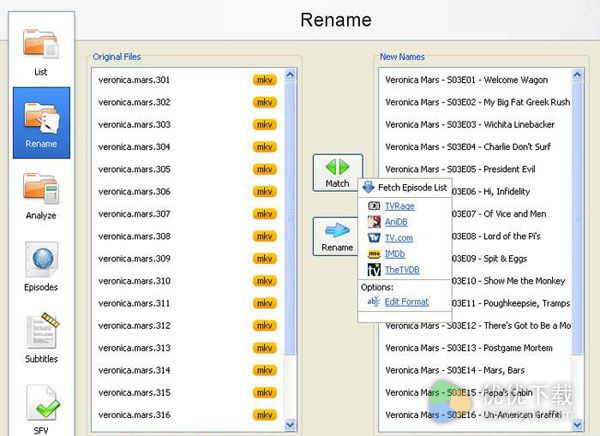Open the Episodes panel globe icon
Viewport: 600px width, 436px height.
point(42,259)
